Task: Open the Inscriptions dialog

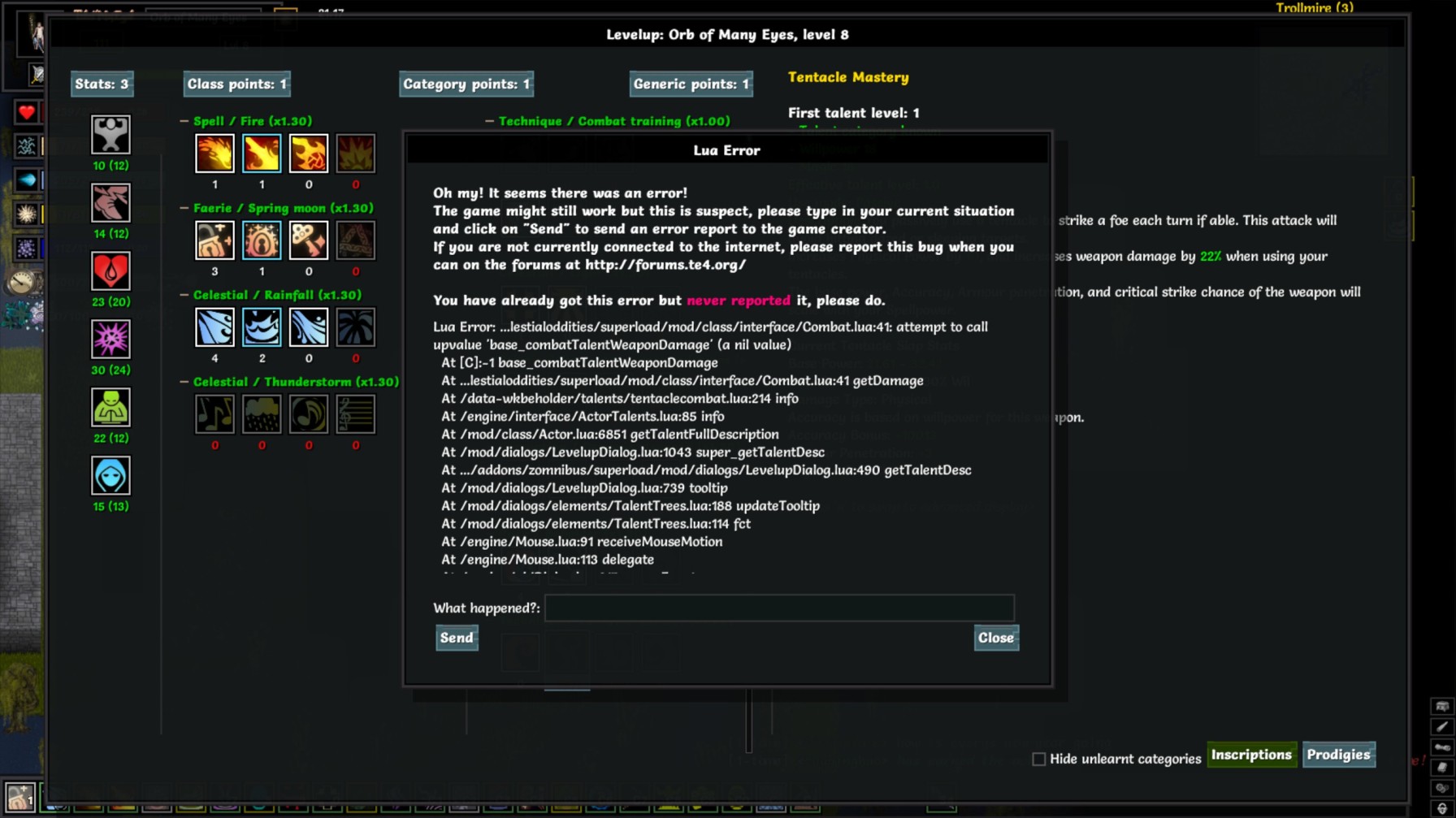Action: (x=1251, y=755)
